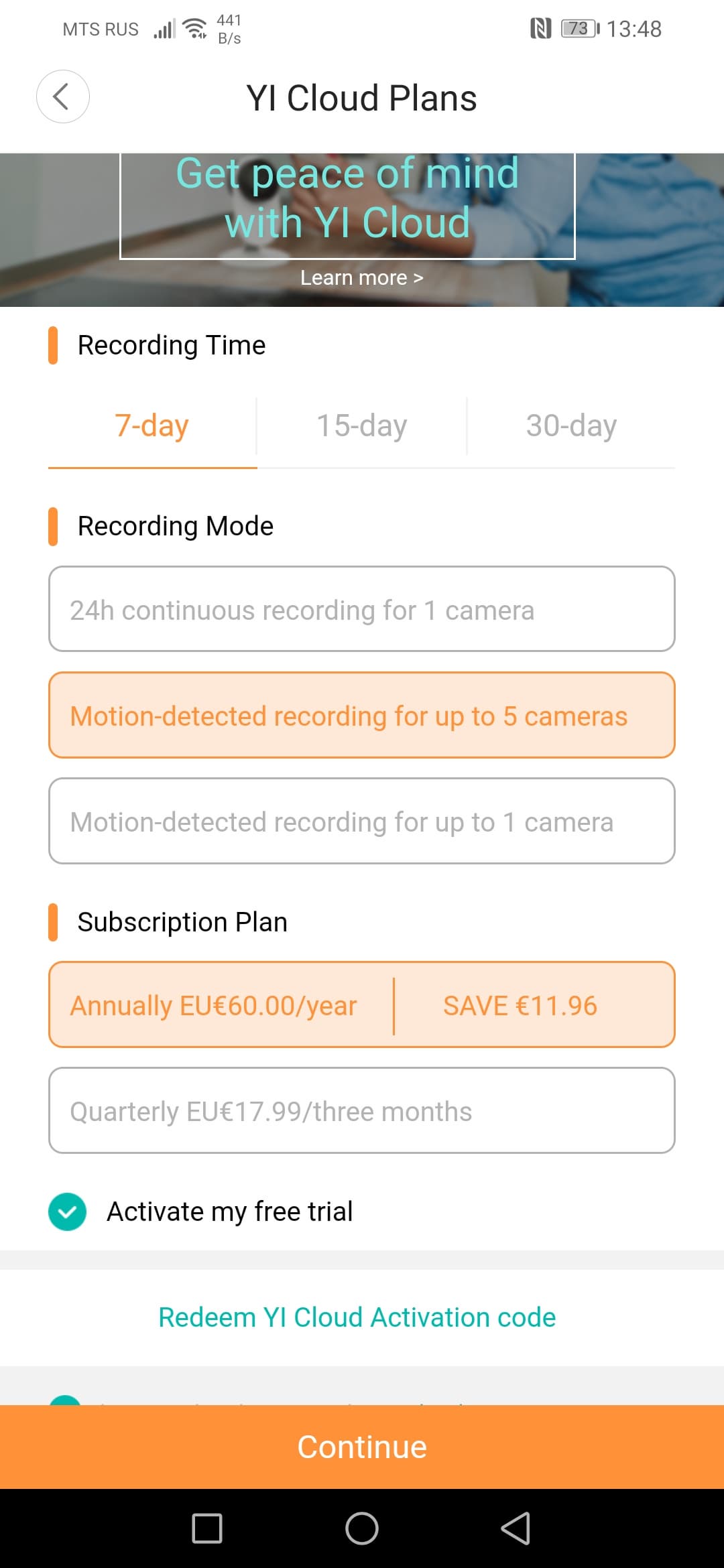Uncheck Activate my free trial

point(67,1212)
